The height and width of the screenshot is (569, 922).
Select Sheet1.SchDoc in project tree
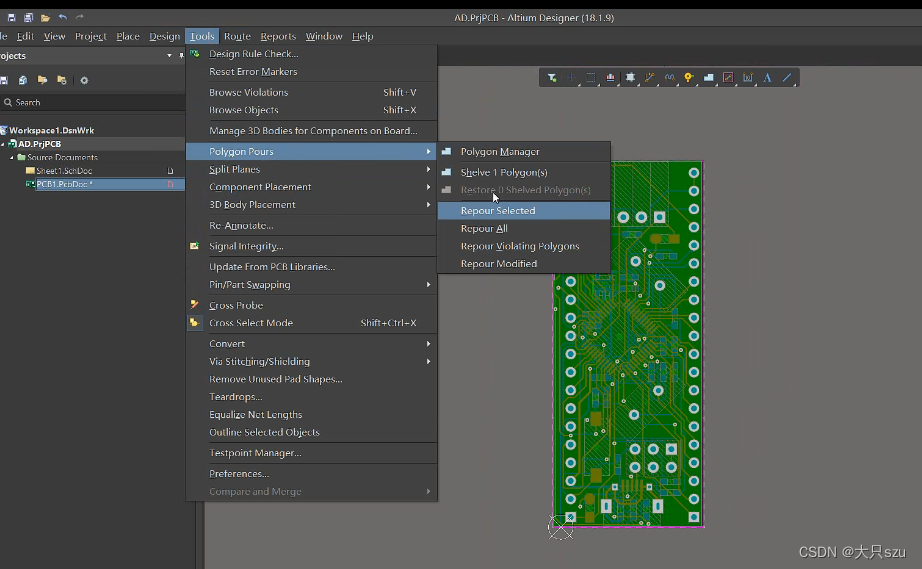coord(64,171)
